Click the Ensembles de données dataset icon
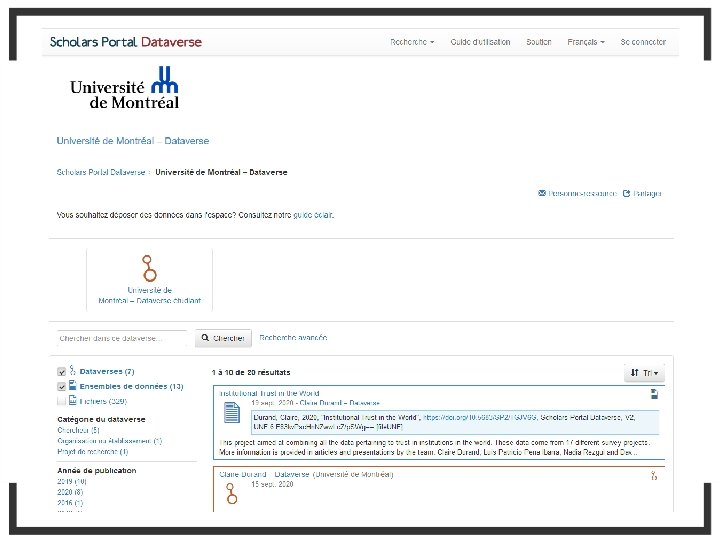Image resolution: width=720 pixels, height=540 pixels. click(x=73, y=385)
